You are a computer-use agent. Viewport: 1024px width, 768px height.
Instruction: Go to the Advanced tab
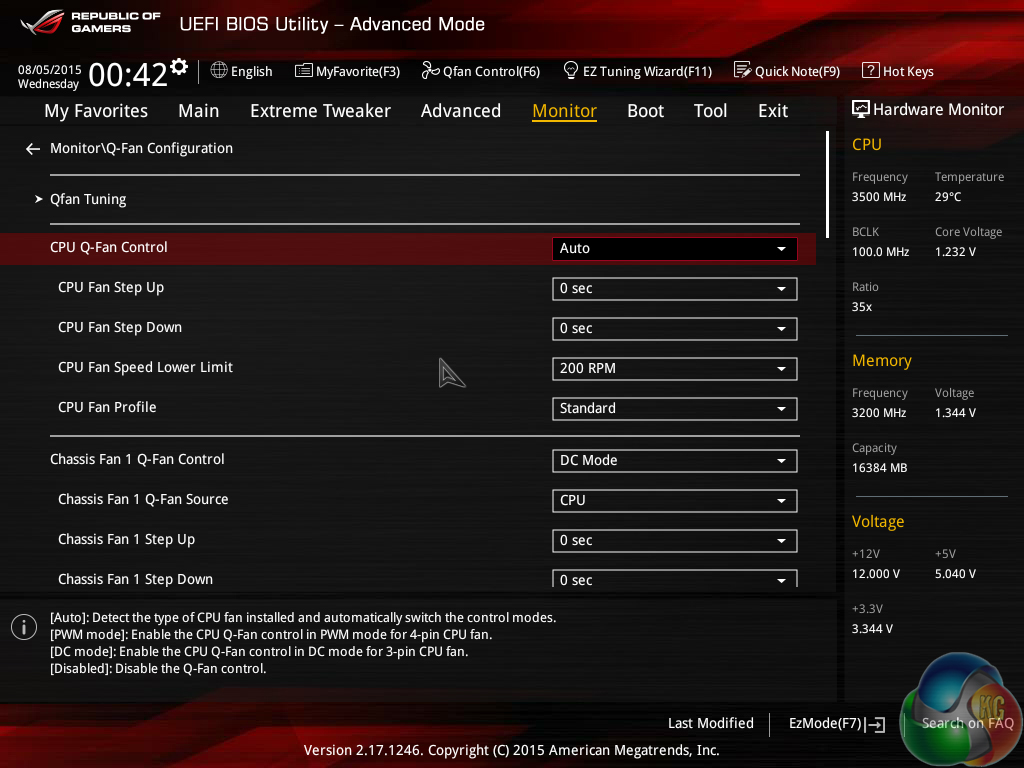click(460, 111)
